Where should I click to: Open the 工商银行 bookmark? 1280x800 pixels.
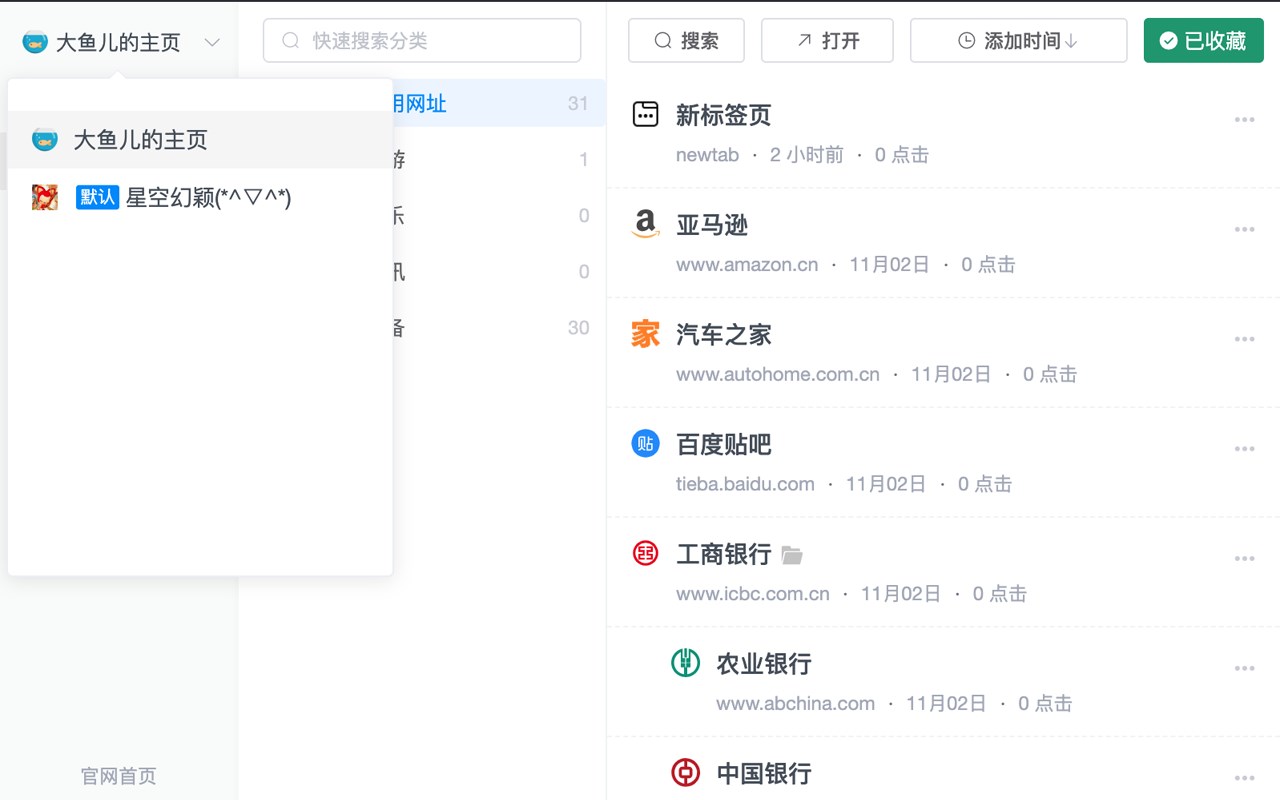724,554
